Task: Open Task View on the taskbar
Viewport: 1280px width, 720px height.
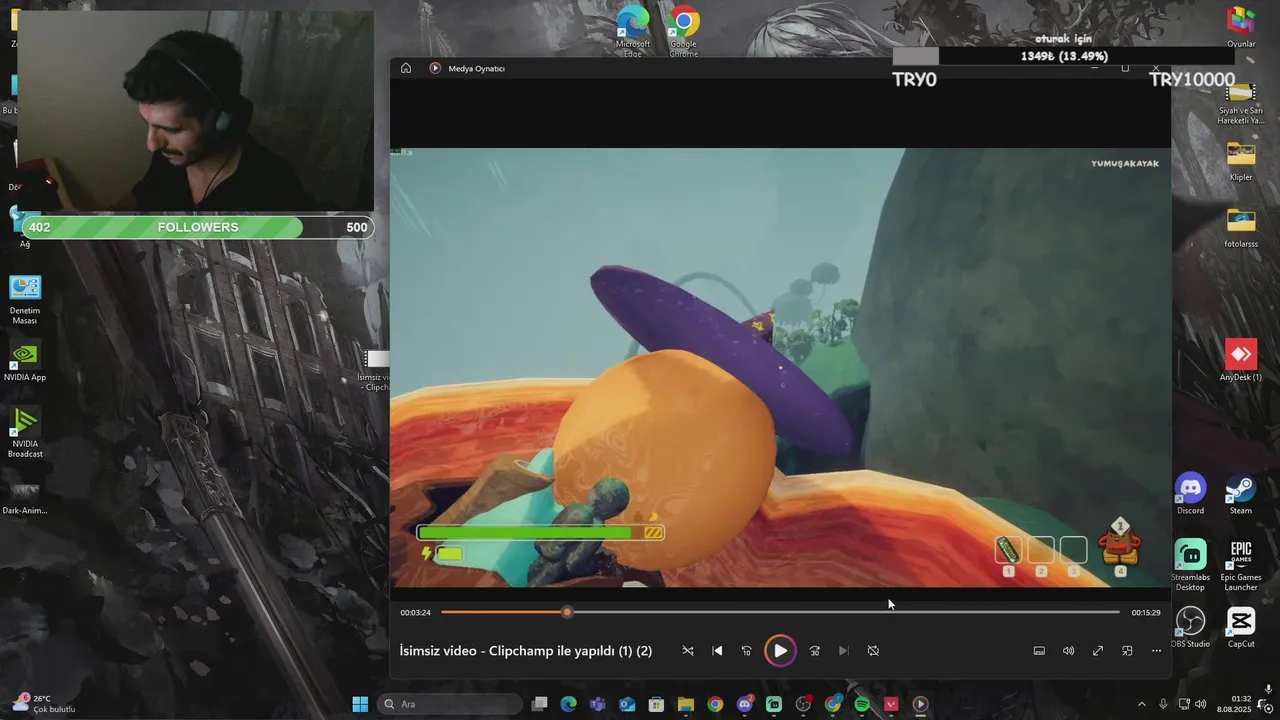Action: pyautogui.click(x=540, y=704)
